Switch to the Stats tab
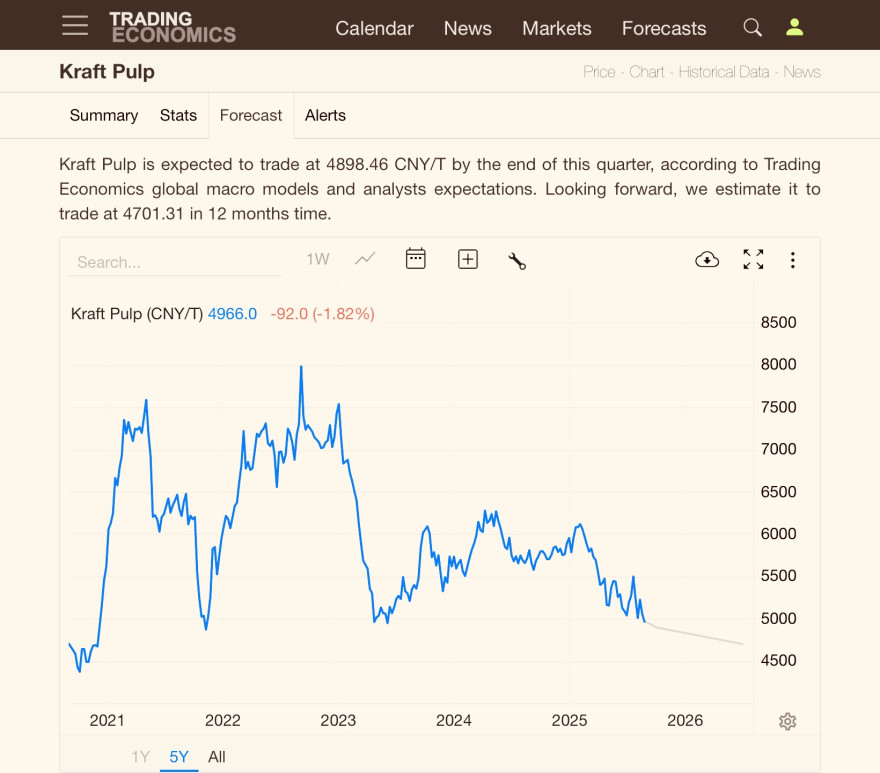 178,115
